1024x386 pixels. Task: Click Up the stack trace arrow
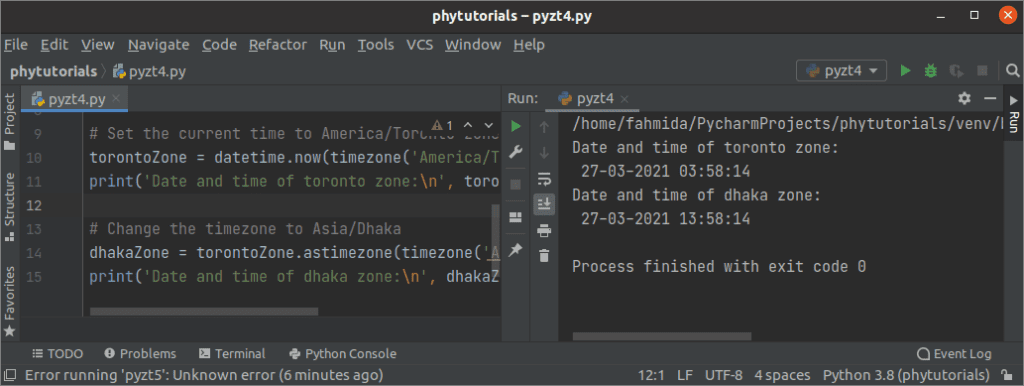[543, 127]
